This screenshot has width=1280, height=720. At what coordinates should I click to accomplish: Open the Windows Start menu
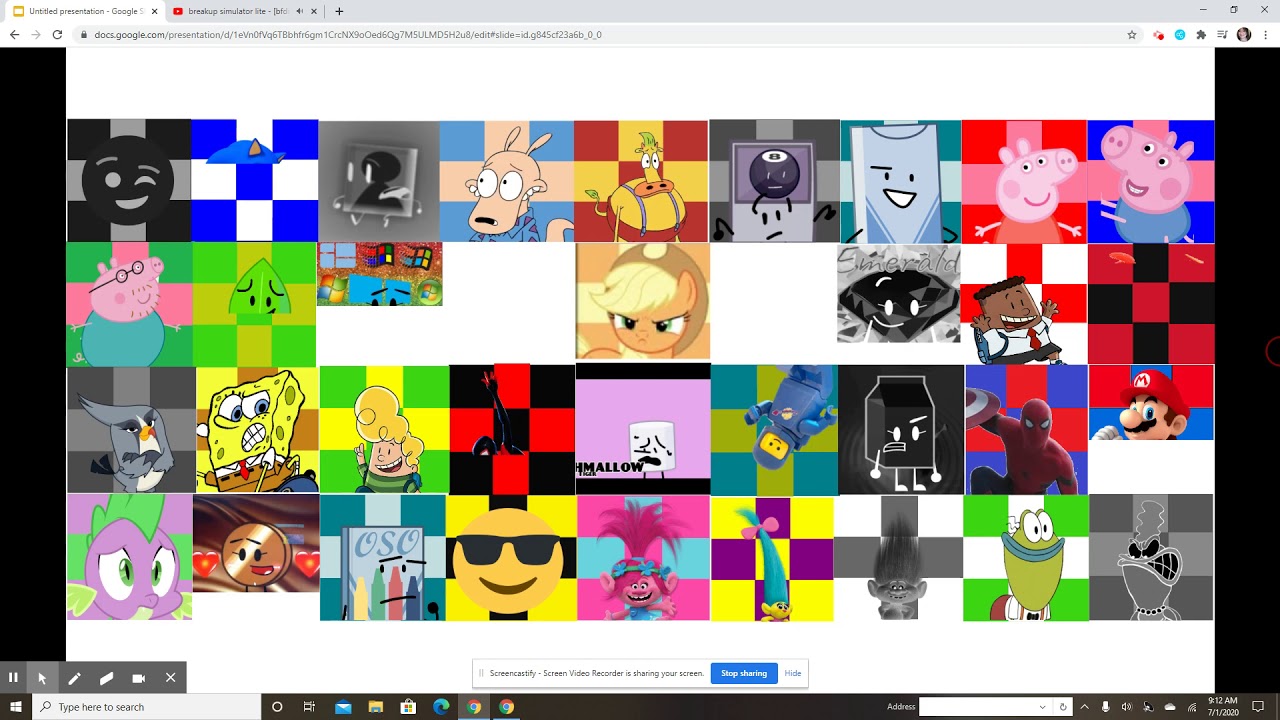click(16, 707)
